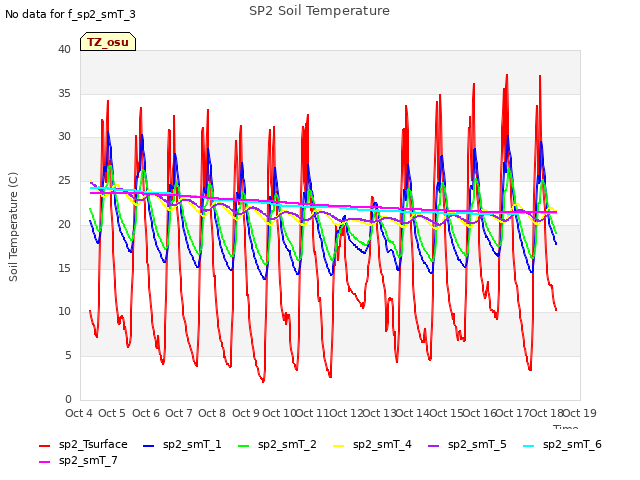The width and height of the screenshot is (640, 480).
Task: Click the 35 y-axis tick label
Action: point(64,93)
